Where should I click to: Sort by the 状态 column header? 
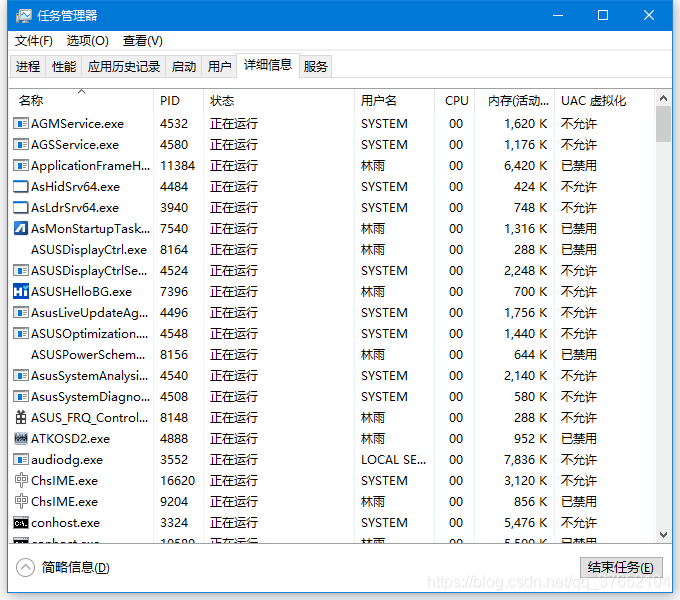point(279,101)
